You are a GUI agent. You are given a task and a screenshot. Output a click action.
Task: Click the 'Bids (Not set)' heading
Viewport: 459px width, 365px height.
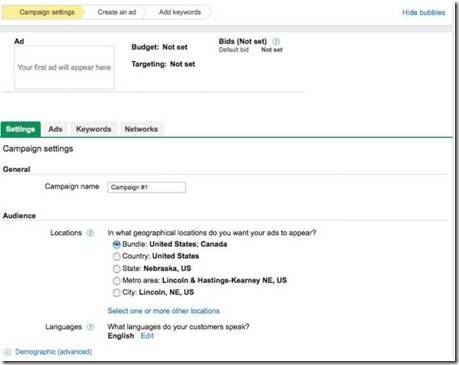tap(243, 41)
